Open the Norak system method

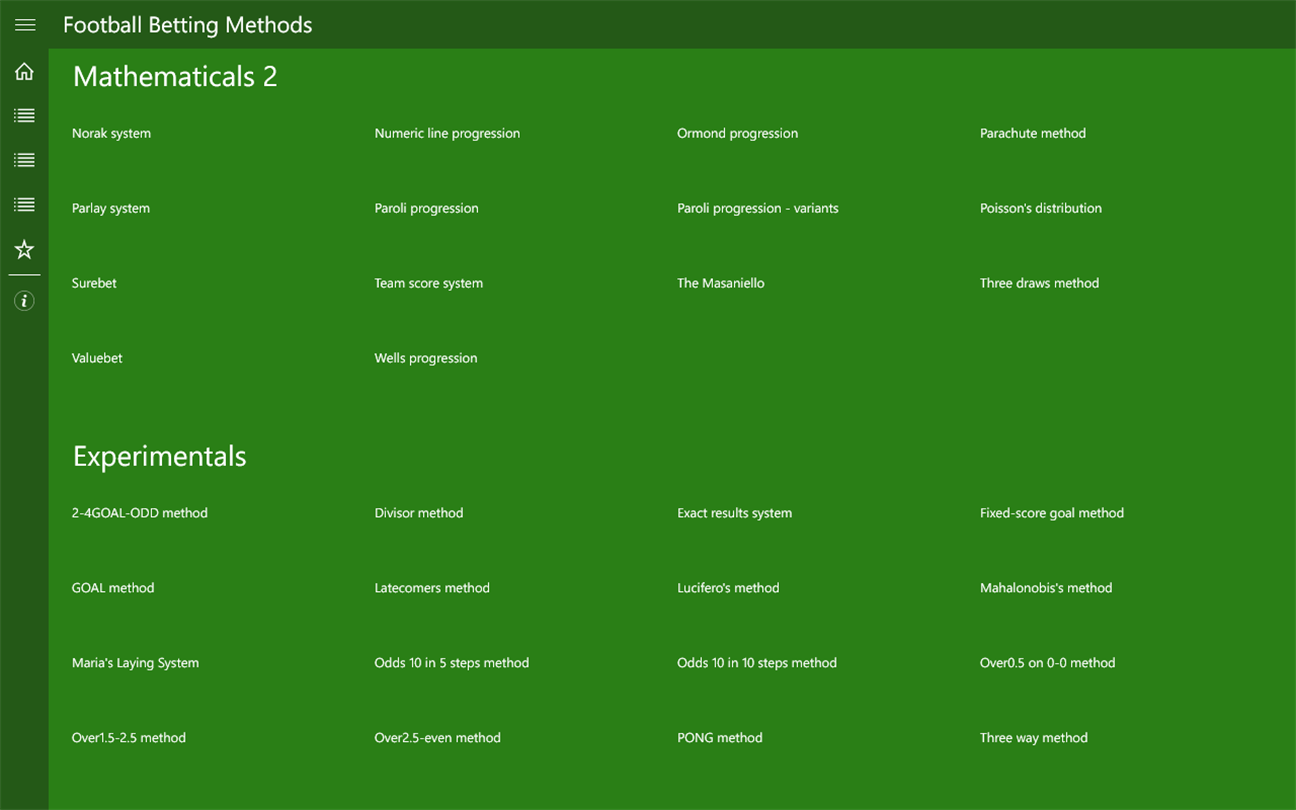[x=111, y=133]
